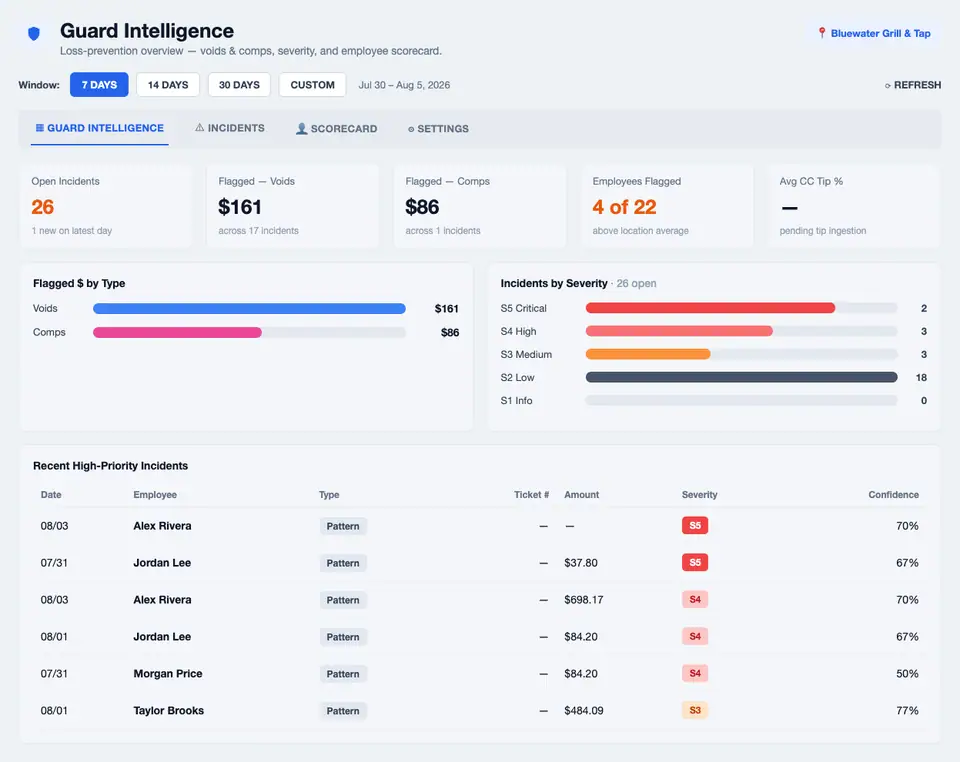Open the Bluewater Grill & Tap location
This screenshot has height=762, width=960.
coord(874,33)
